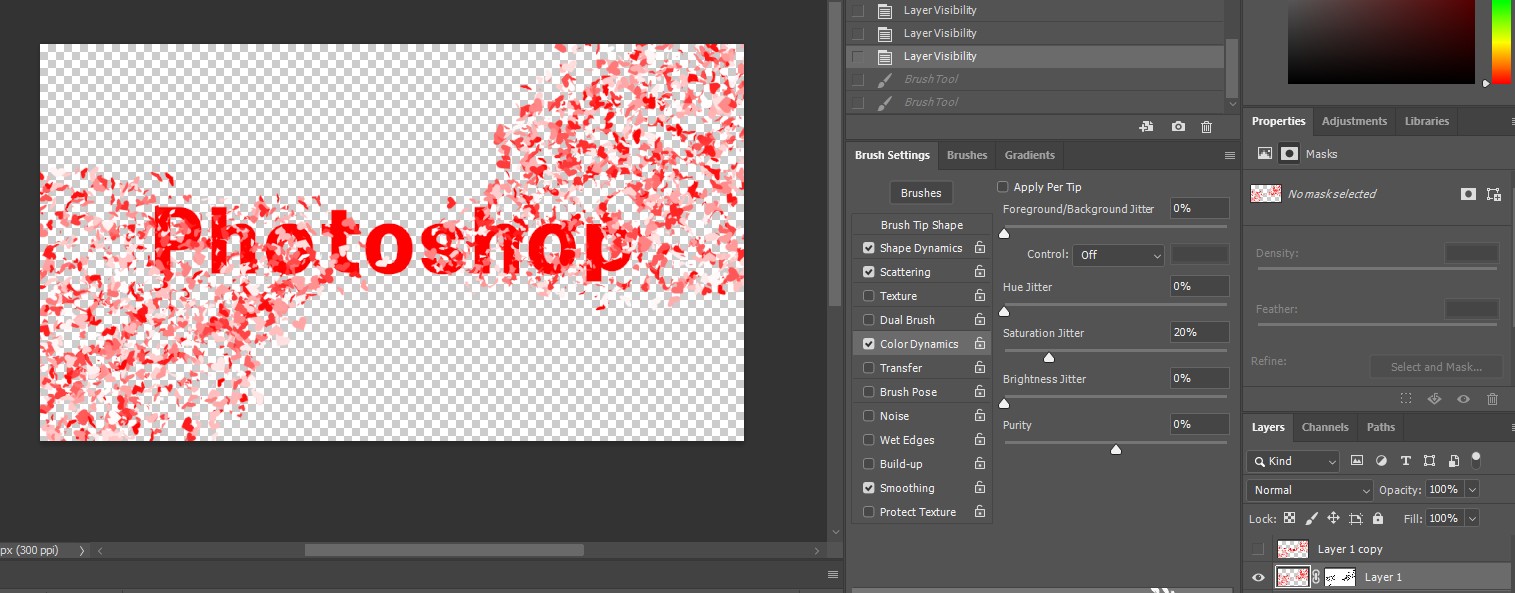
Task: Add pixel mask icon in Properties
Action: [1468, 194]
